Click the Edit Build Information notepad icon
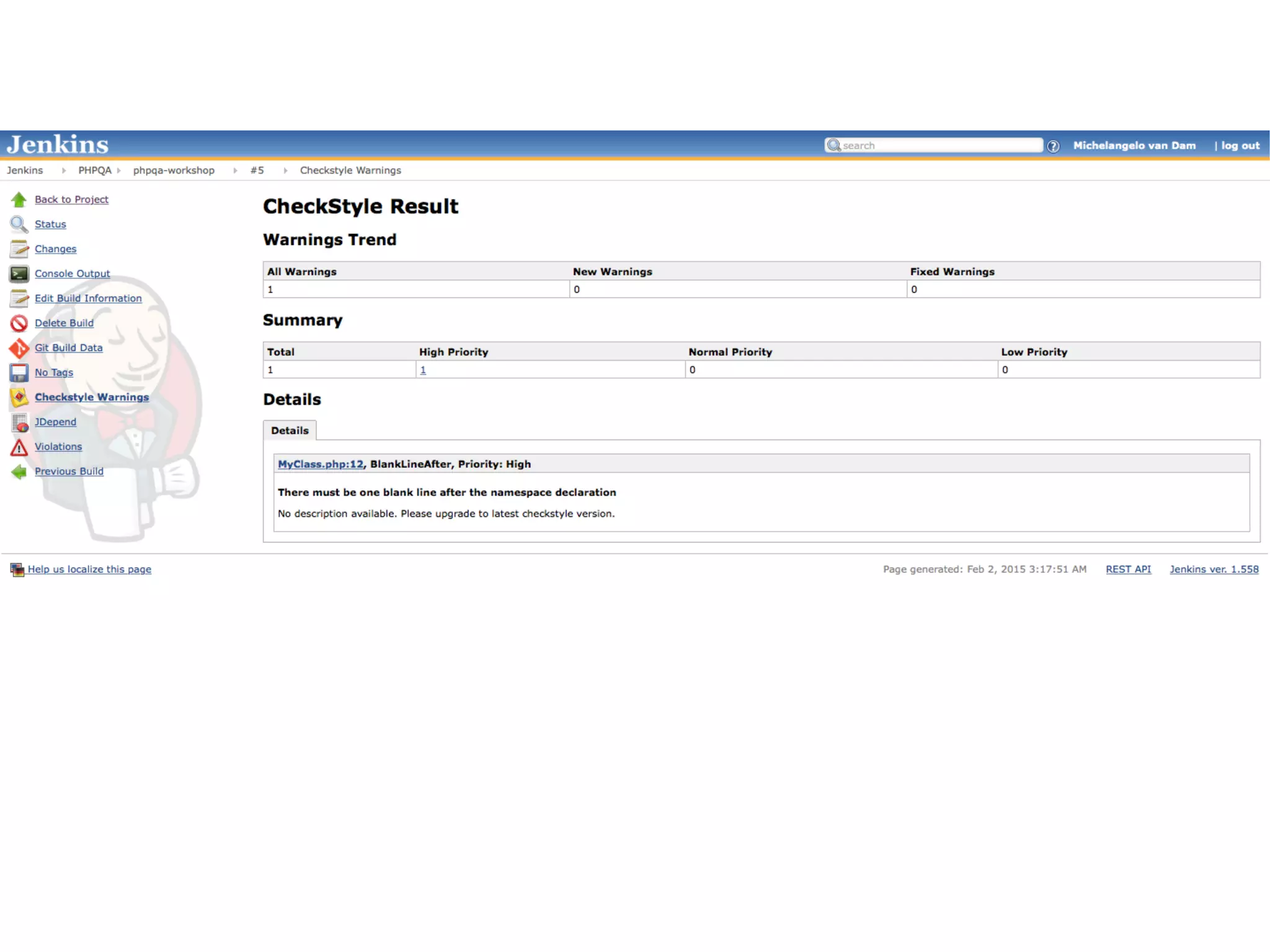1270x952 pixels. [x=19, y=299]
